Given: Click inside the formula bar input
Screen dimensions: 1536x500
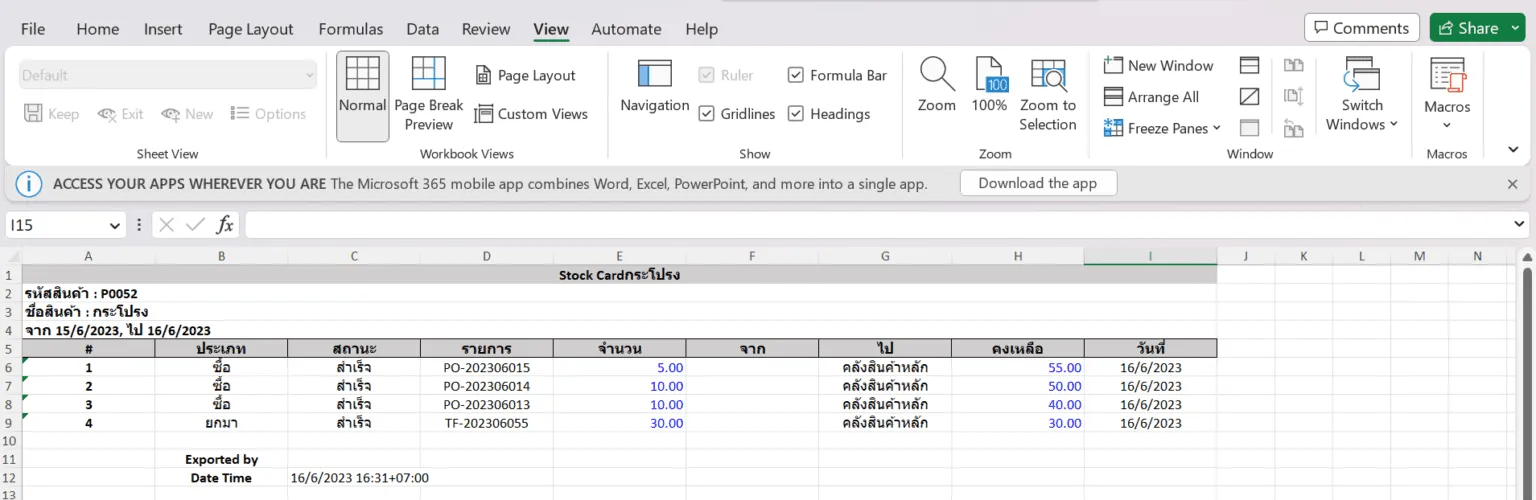Looking at the screenshot, I should tap(880, 225).
